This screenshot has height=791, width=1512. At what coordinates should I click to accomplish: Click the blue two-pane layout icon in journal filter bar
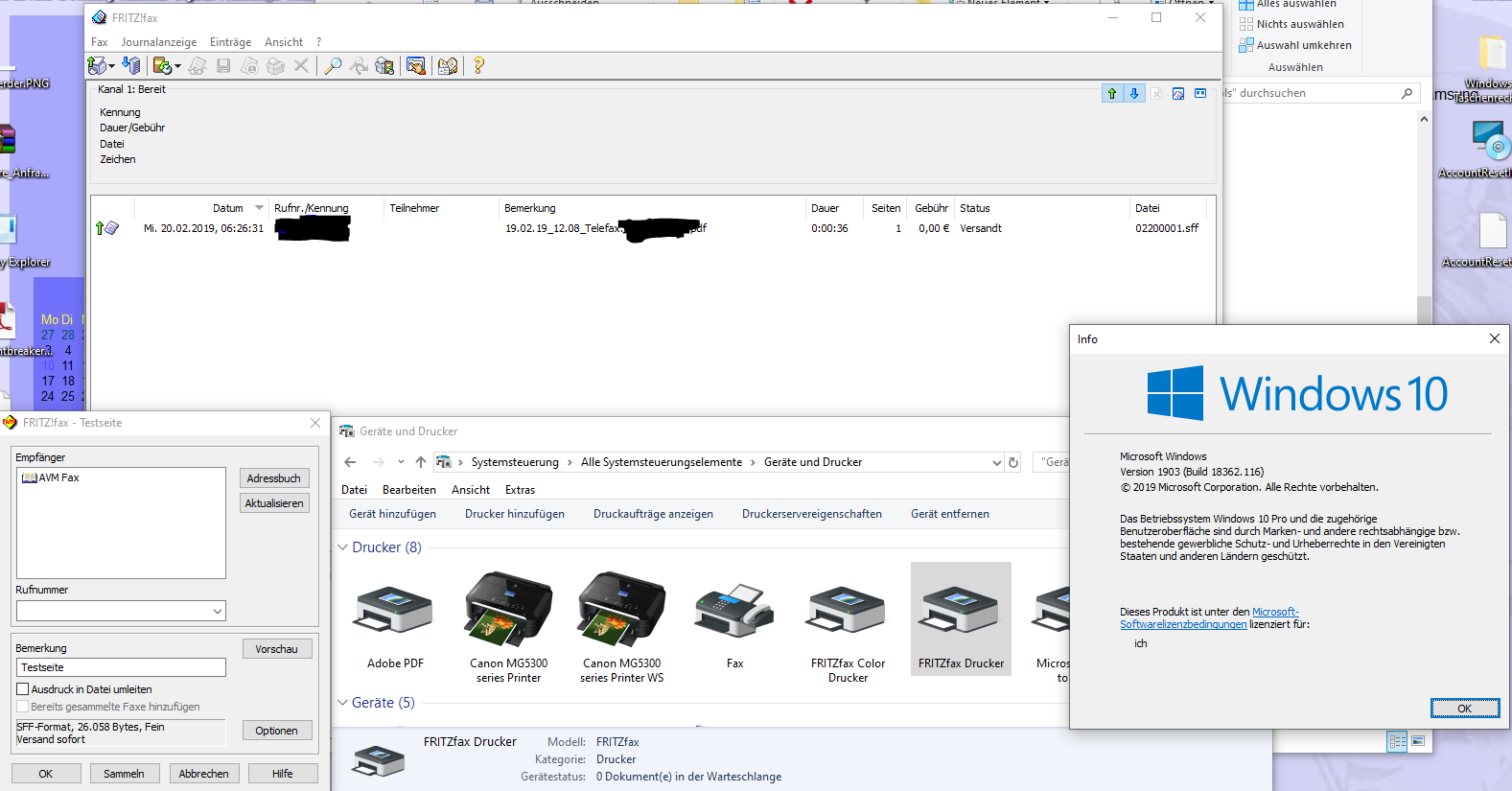coord(1200,93)
